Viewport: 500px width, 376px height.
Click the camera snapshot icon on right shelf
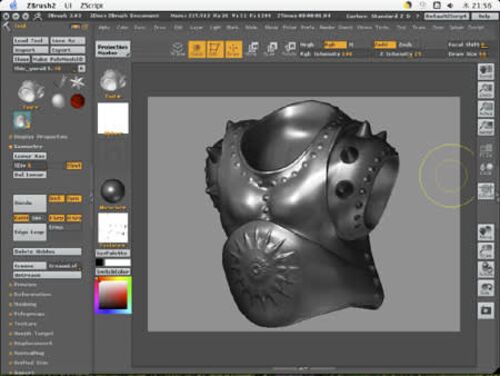point(486,311)
